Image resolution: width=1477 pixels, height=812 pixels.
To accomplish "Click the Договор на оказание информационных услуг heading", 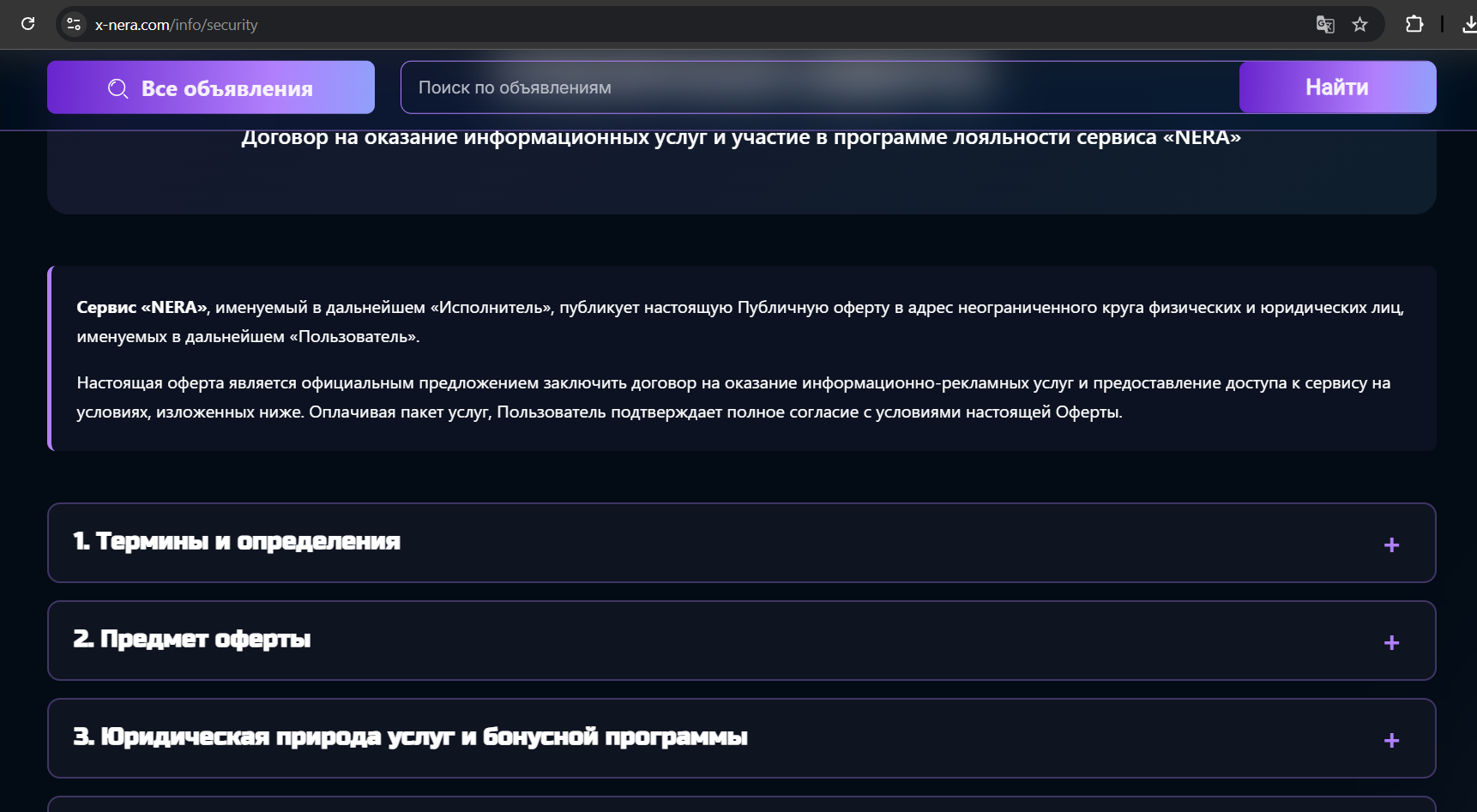I will point(741,137).
